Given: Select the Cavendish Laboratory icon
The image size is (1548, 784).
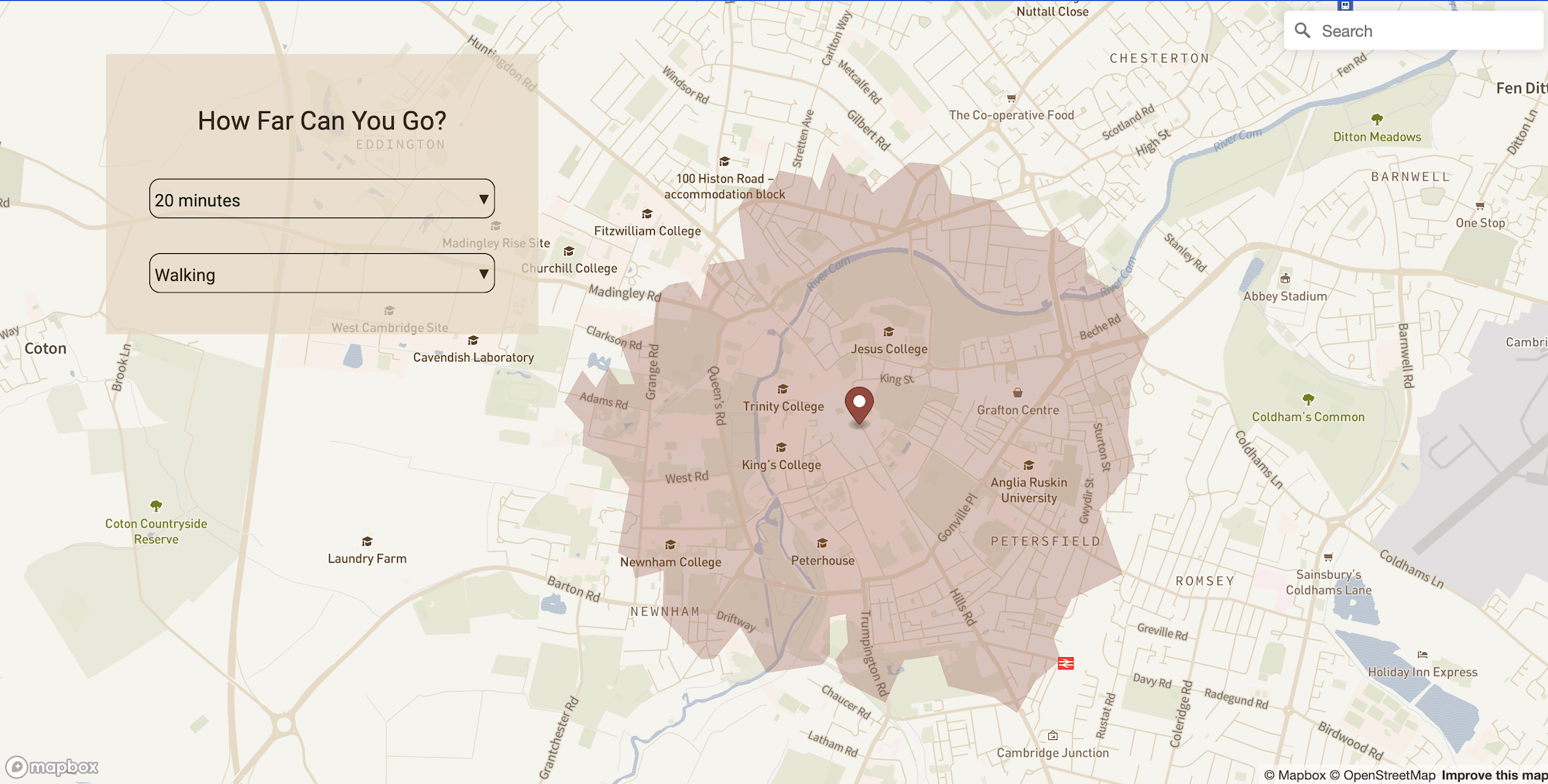Looking at the screenshot, I should (473, 340).
